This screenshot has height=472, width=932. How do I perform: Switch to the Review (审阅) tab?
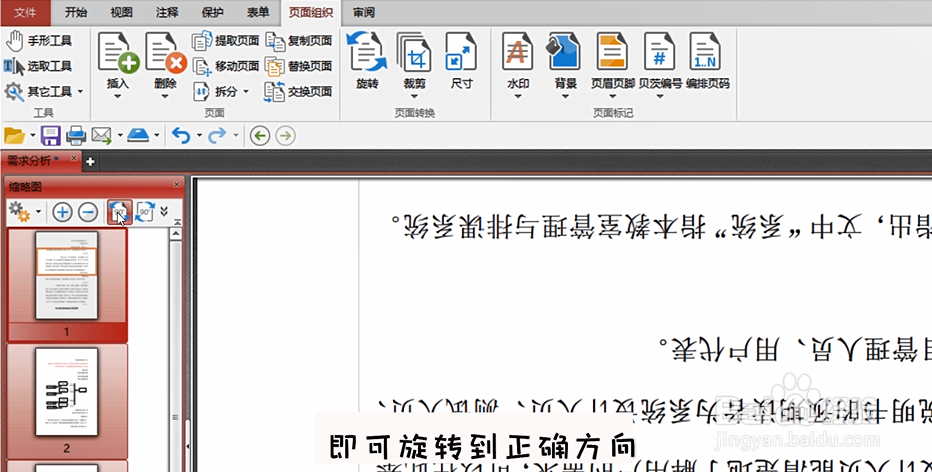363,12
